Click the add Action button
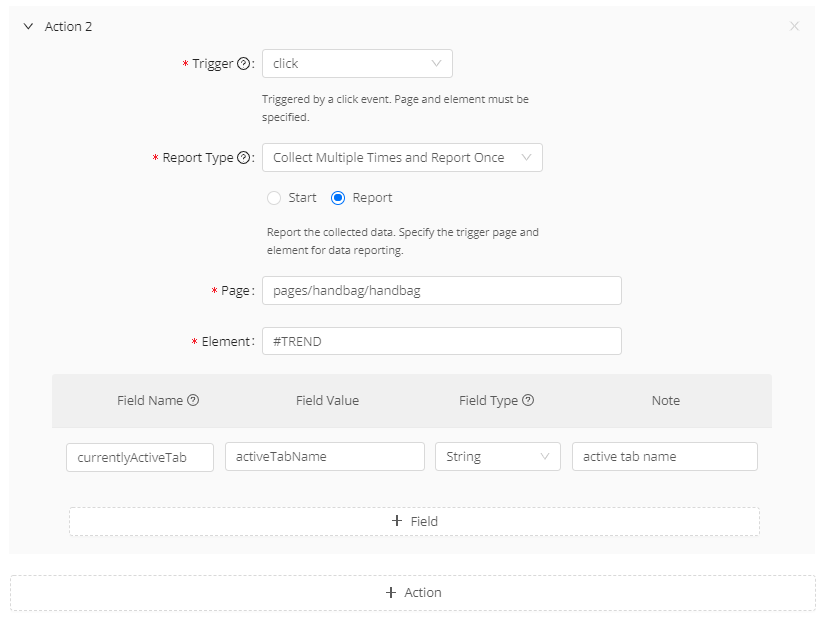This screenshot has width=829, height=623. pos(413,593)
